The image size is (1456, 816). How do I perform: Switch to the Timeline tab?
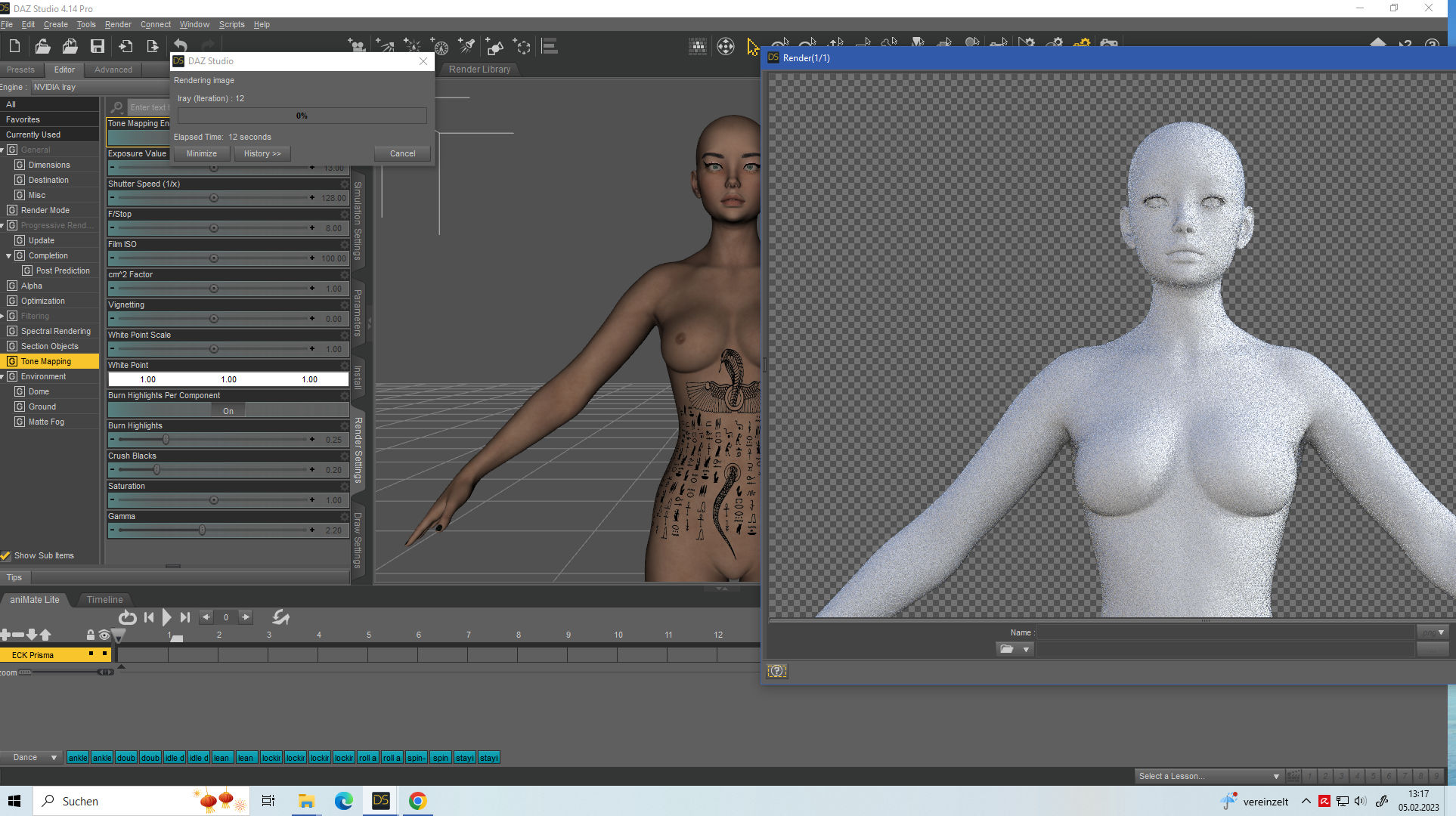[104, 599]
